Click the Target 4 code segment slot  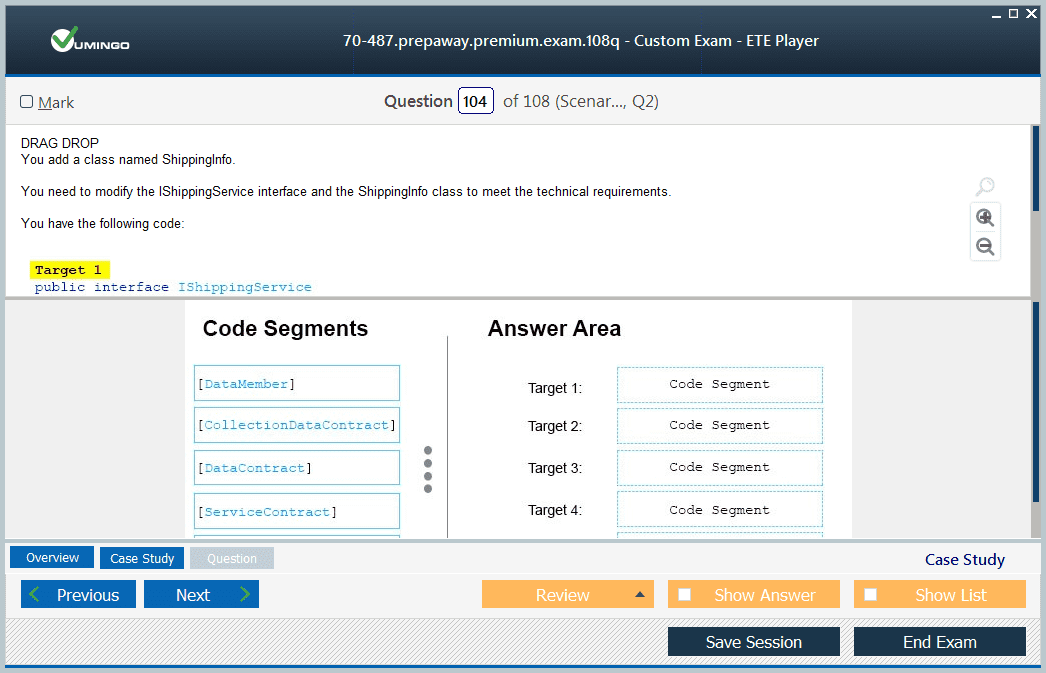pyautogui.click(x=720, y=510)
